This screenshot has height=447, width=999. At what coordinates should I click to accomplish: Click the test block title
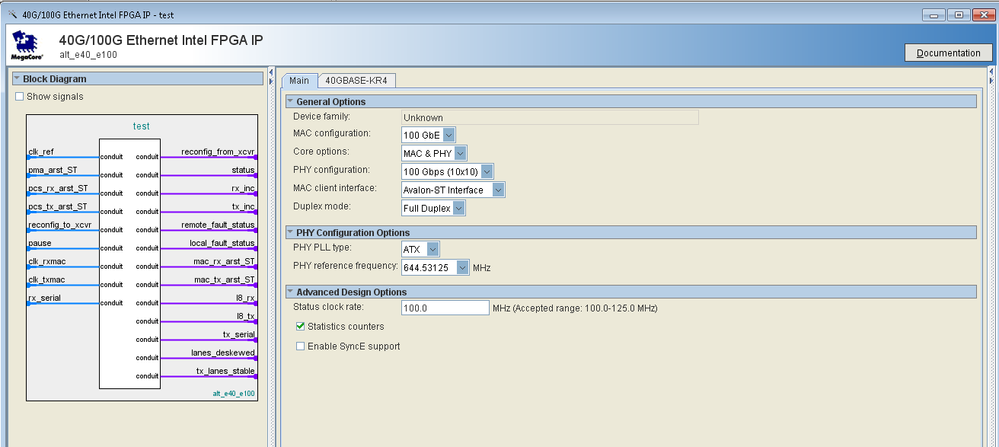[x=141, y=126]
